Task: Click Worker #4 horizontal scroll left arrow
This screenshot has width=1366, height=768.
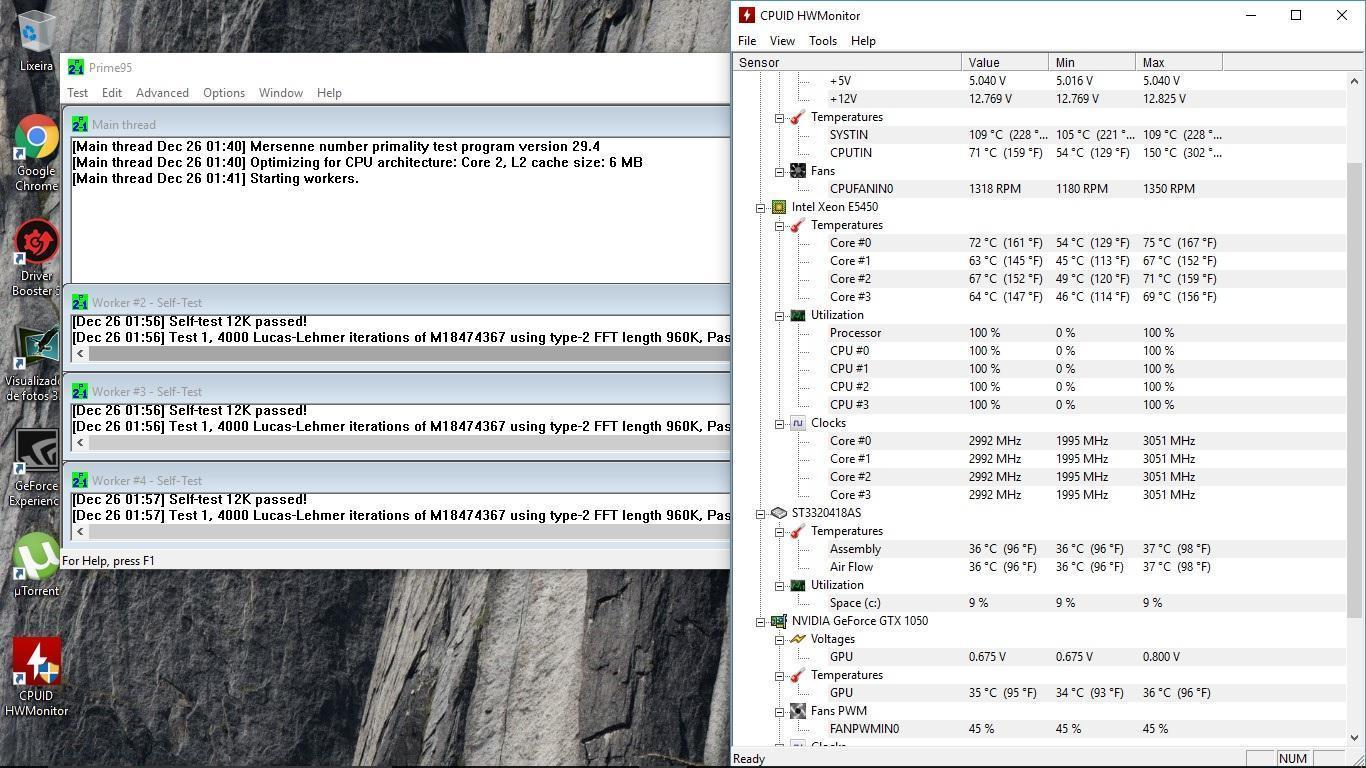Action: pyautogui.click(x=80, y=531)
